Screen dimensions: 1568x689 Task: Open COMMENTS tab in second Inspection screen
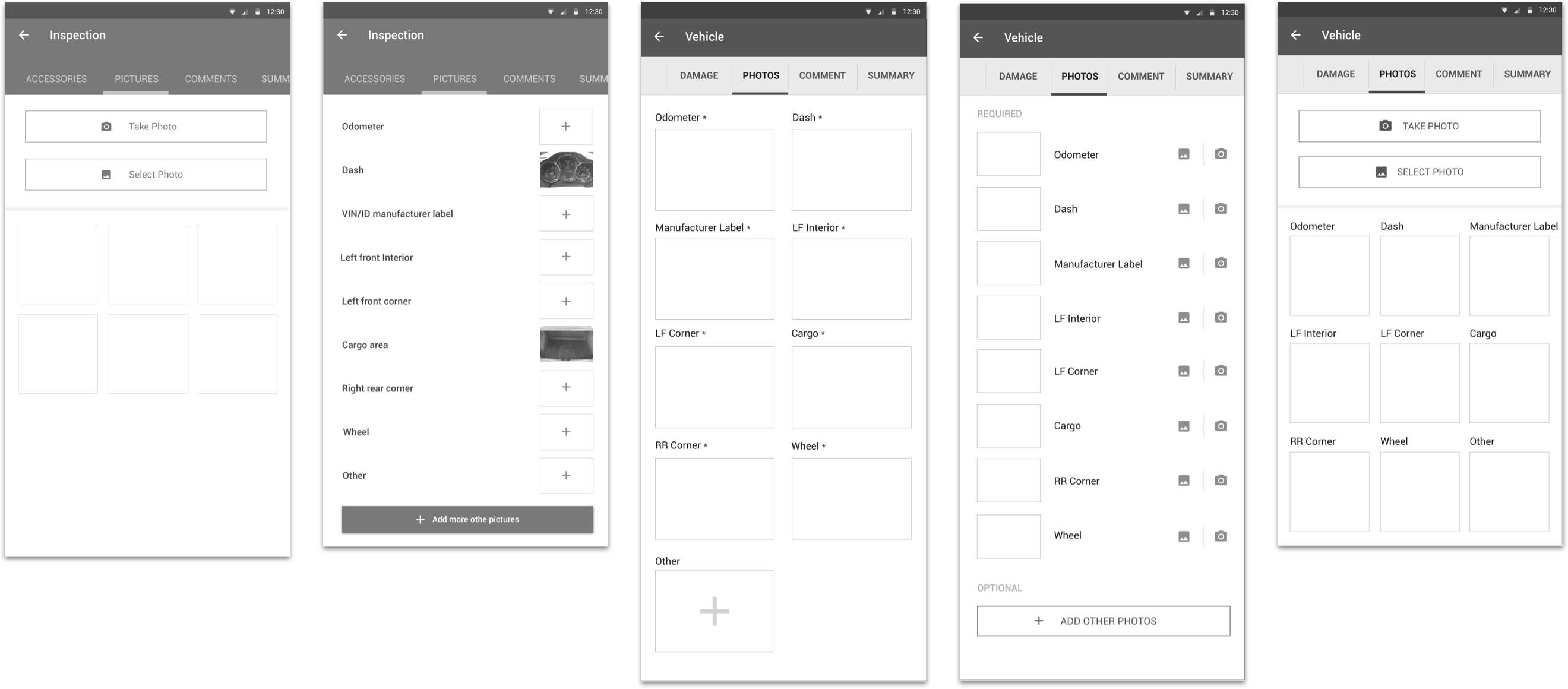pos(529,78)
